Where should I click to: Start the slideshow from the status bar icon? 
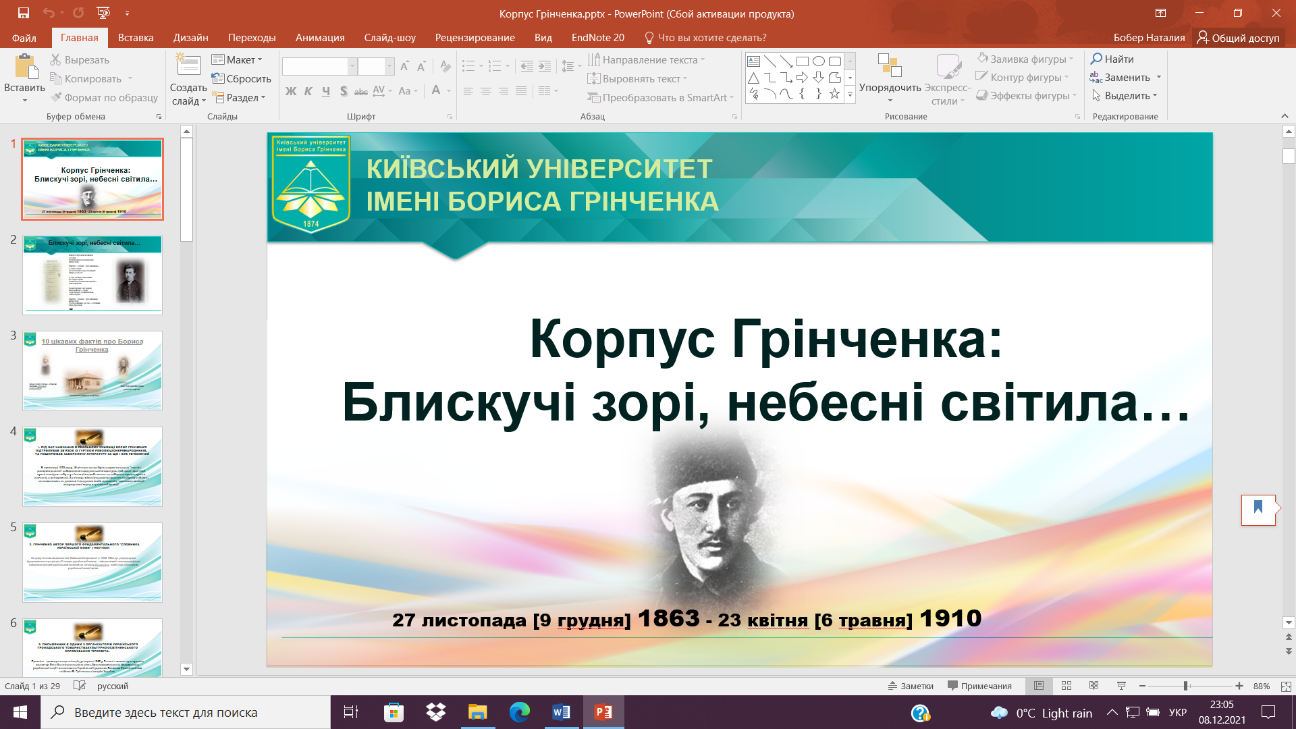(x=1119, y=686)
